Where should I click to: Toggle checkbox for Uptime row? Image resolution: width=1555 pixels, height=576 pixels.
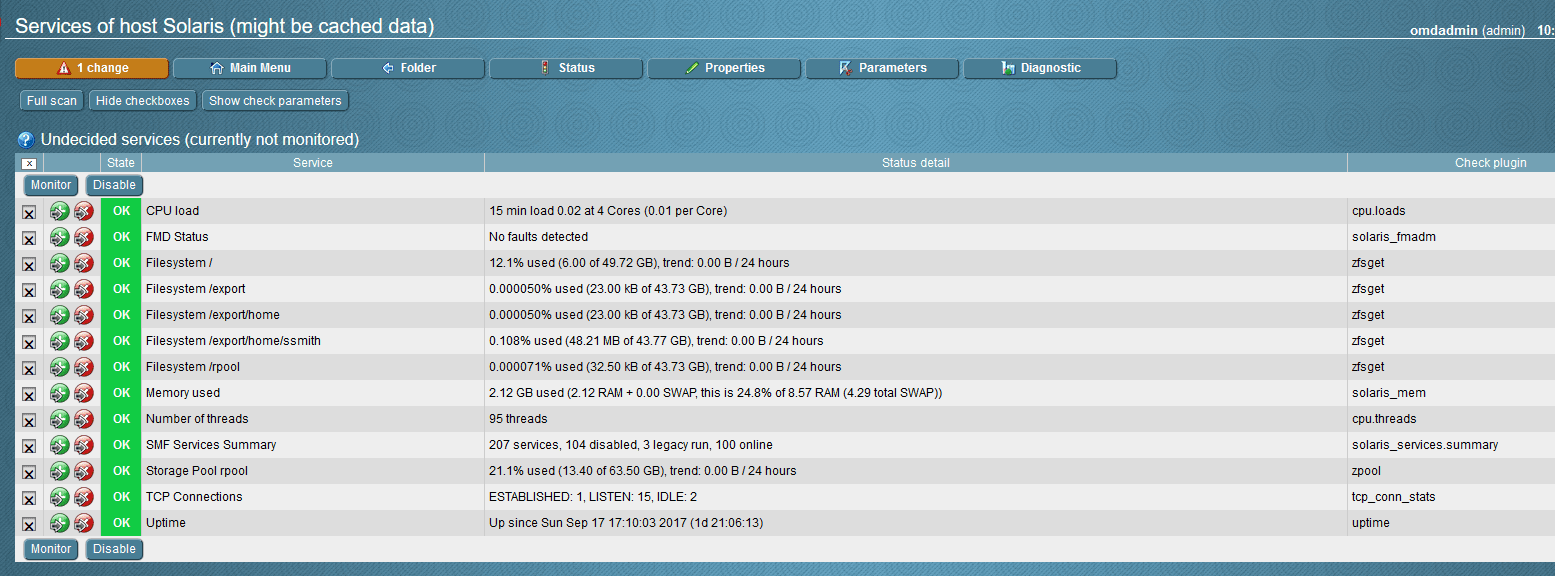coord(29,525)
